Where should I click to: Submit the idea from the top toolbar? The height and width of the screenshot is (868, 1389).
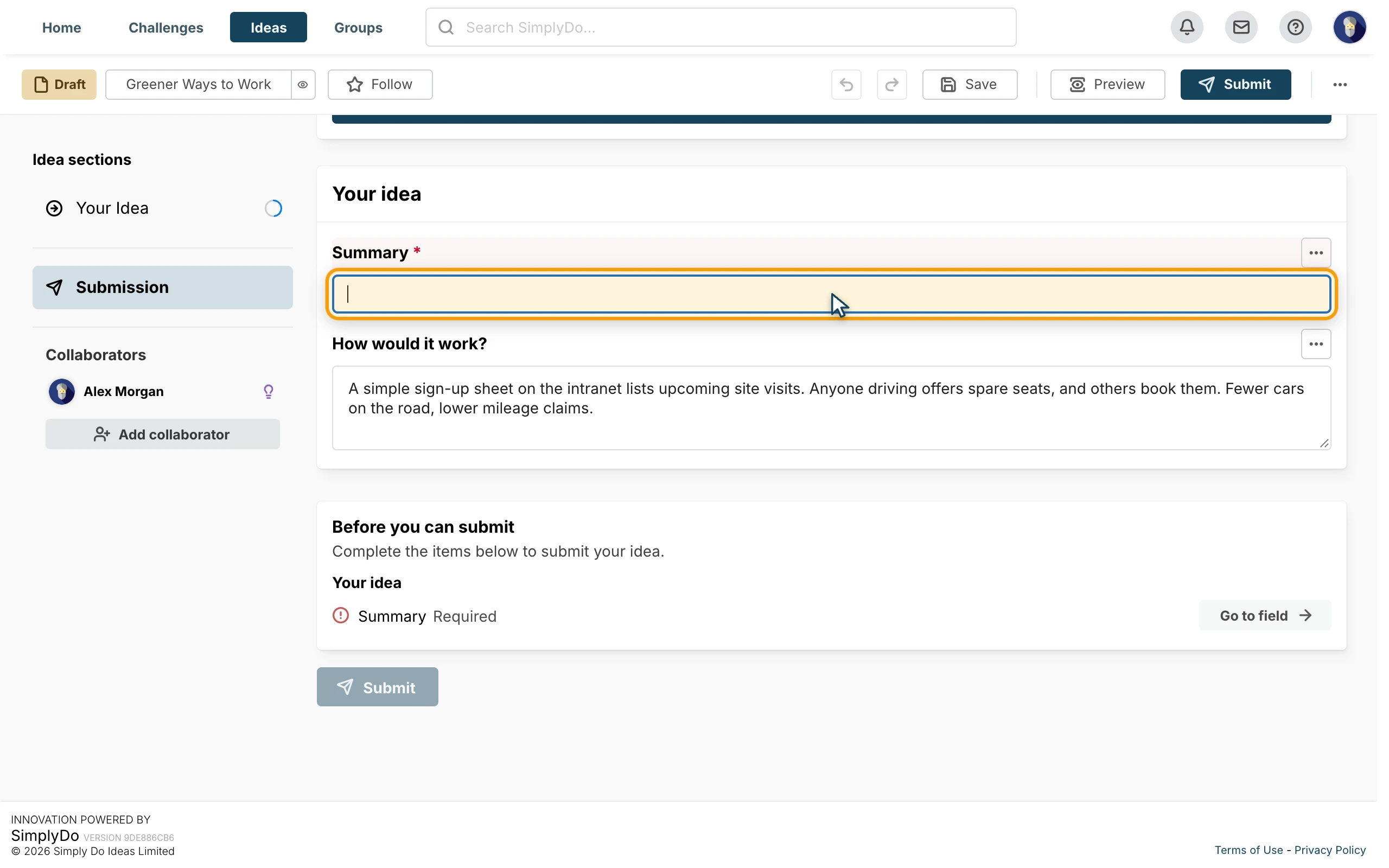[x=1235, y=85]
